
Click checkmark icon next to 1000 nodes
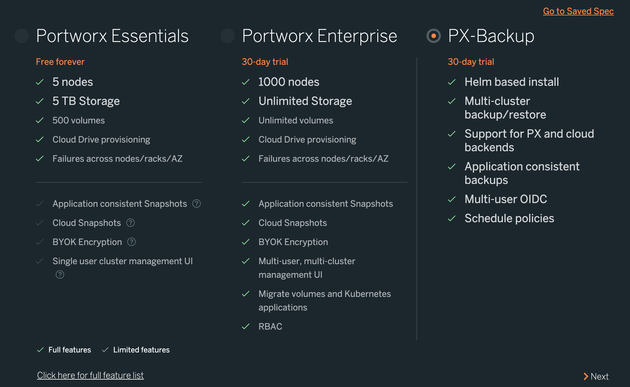(x=246, y=82)
